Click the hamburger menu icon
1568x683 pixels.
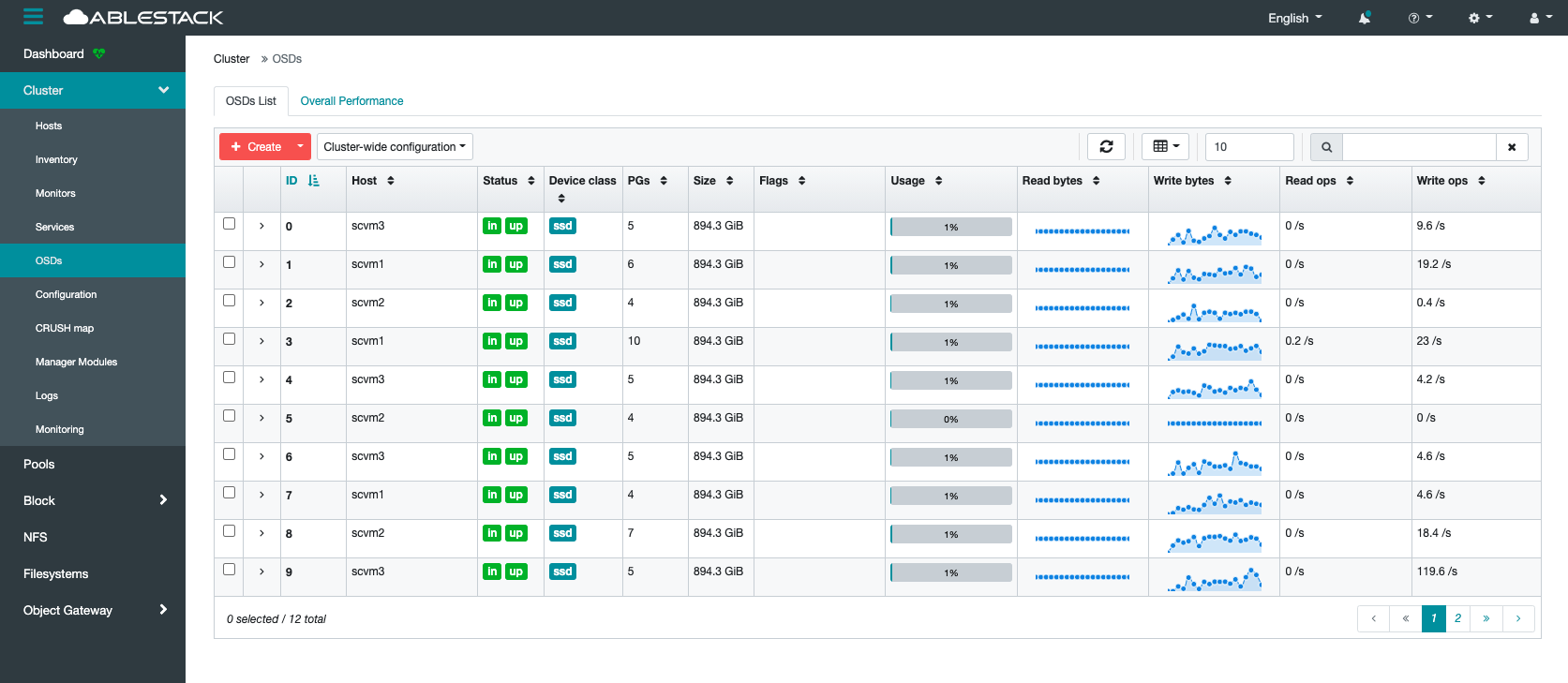(x=34, y=17)
